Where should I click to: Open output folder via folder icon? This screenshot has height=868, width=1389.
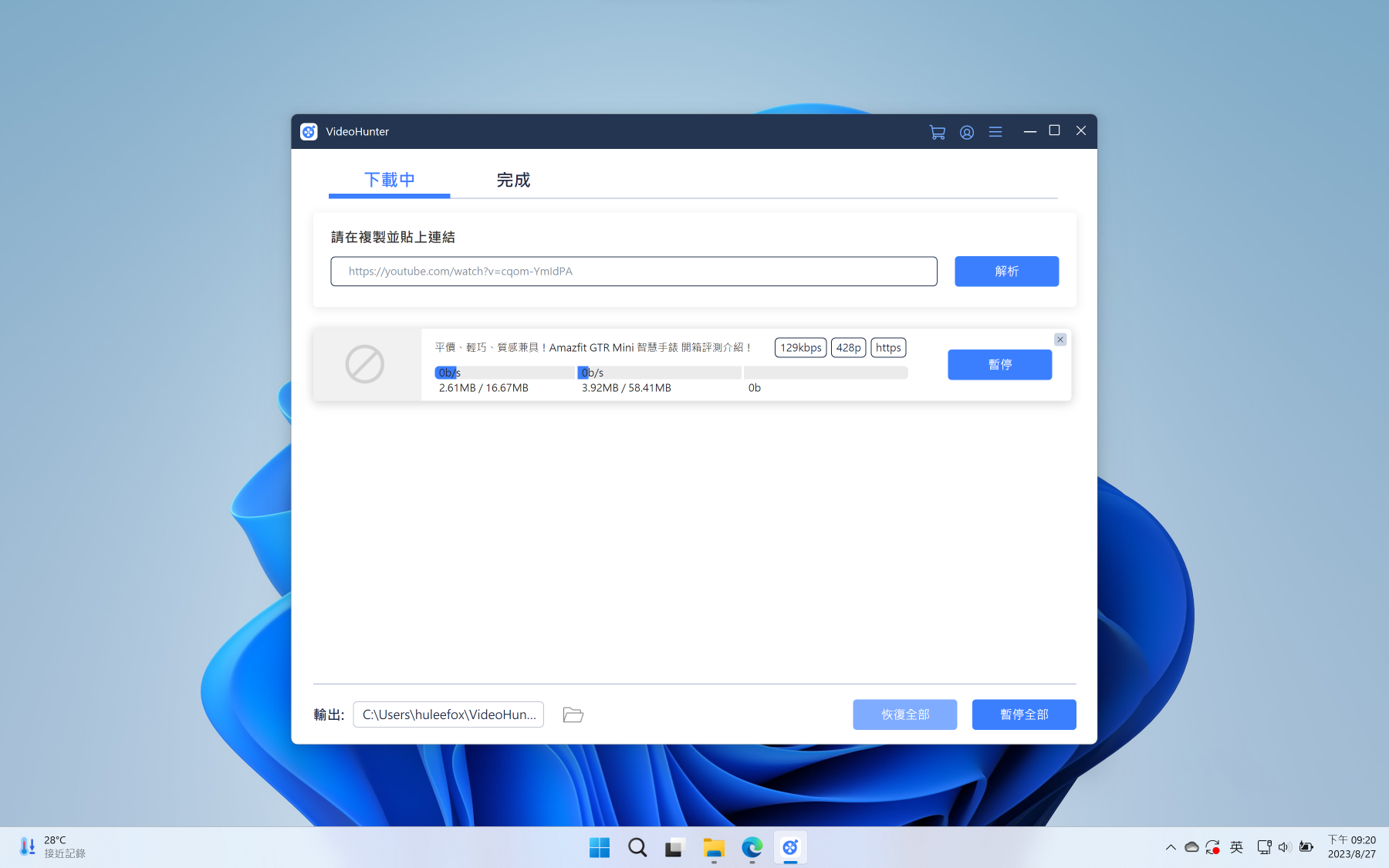point(573,714)
